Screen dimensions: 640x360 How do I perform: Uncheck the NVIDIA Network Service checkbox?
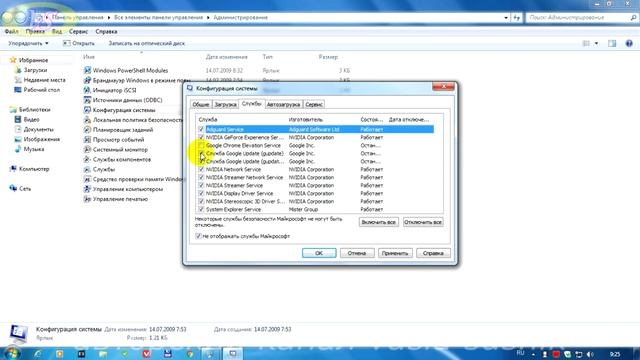tap(201, 169)
